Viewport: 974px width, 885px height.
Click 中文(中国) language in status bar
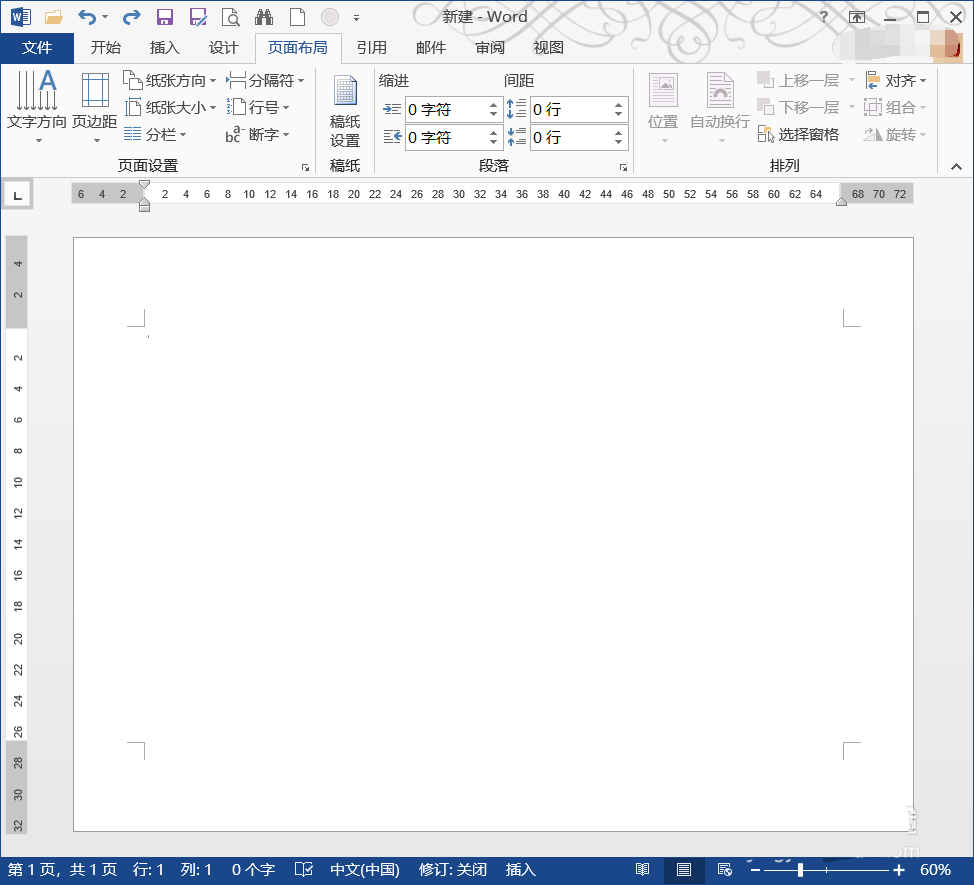click(x=365, y=870)
